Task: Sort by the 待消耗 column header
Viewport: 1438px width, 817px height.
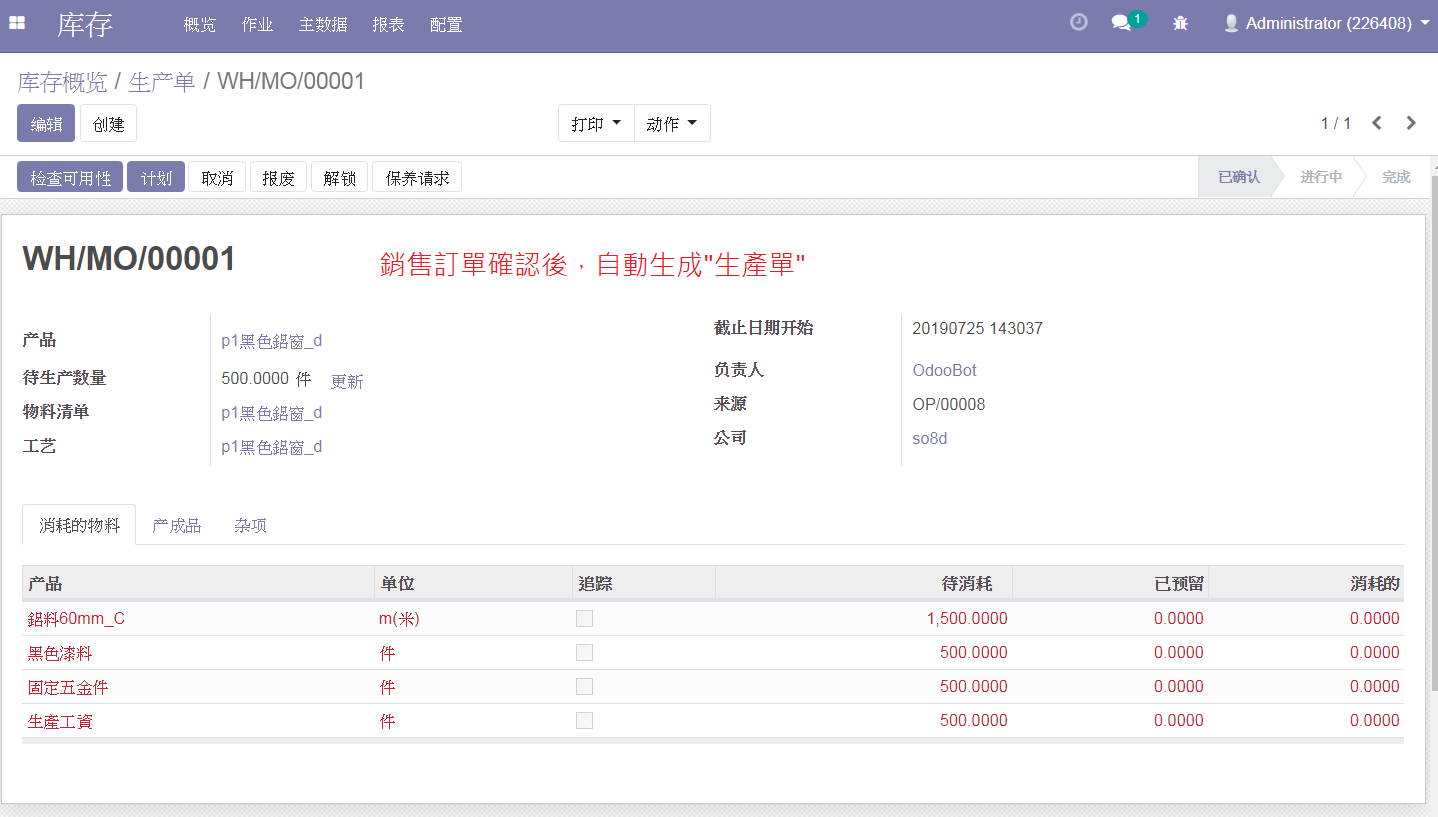Action: (x=864, y=584)
